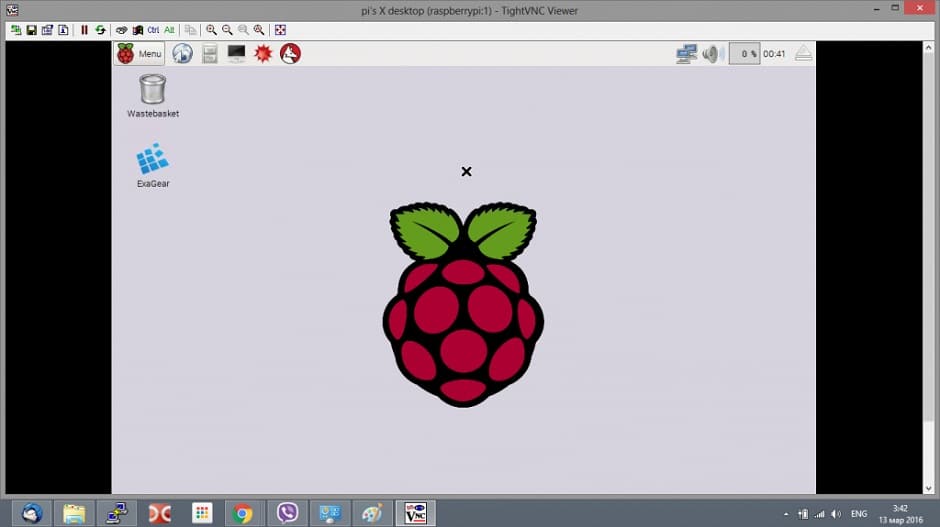Save connection with the floppy icon

pyautogui.click(x=31, y=30)
